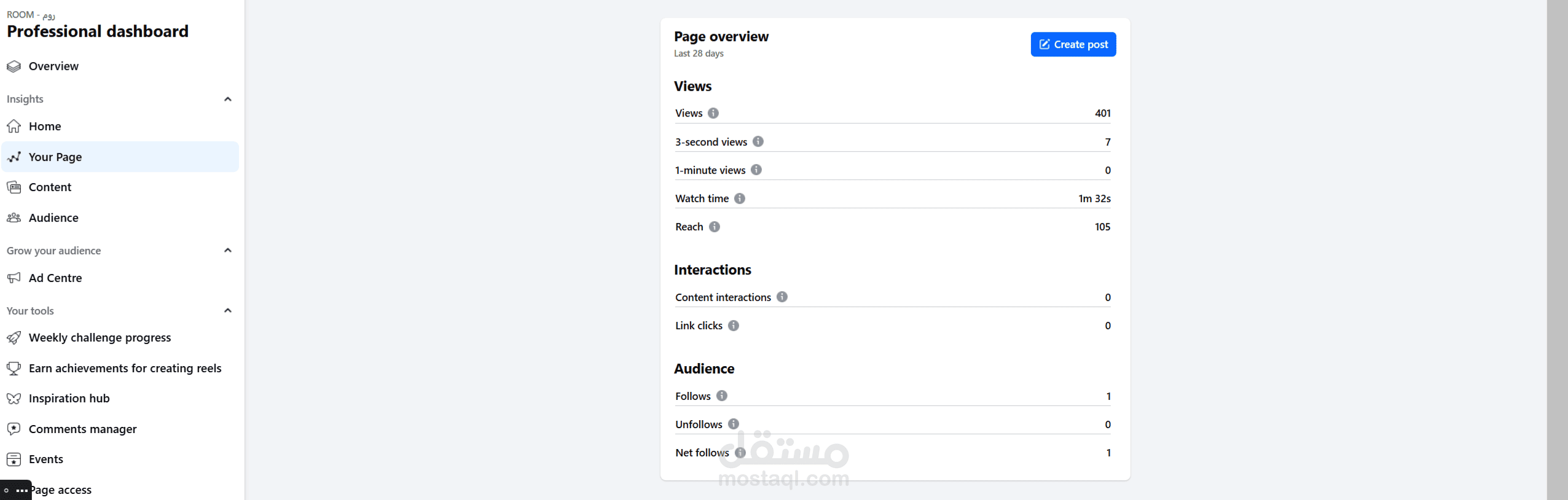Click the info icon next to Unfollows
This screenshot has width=1568, height=500.
point(734,424)
